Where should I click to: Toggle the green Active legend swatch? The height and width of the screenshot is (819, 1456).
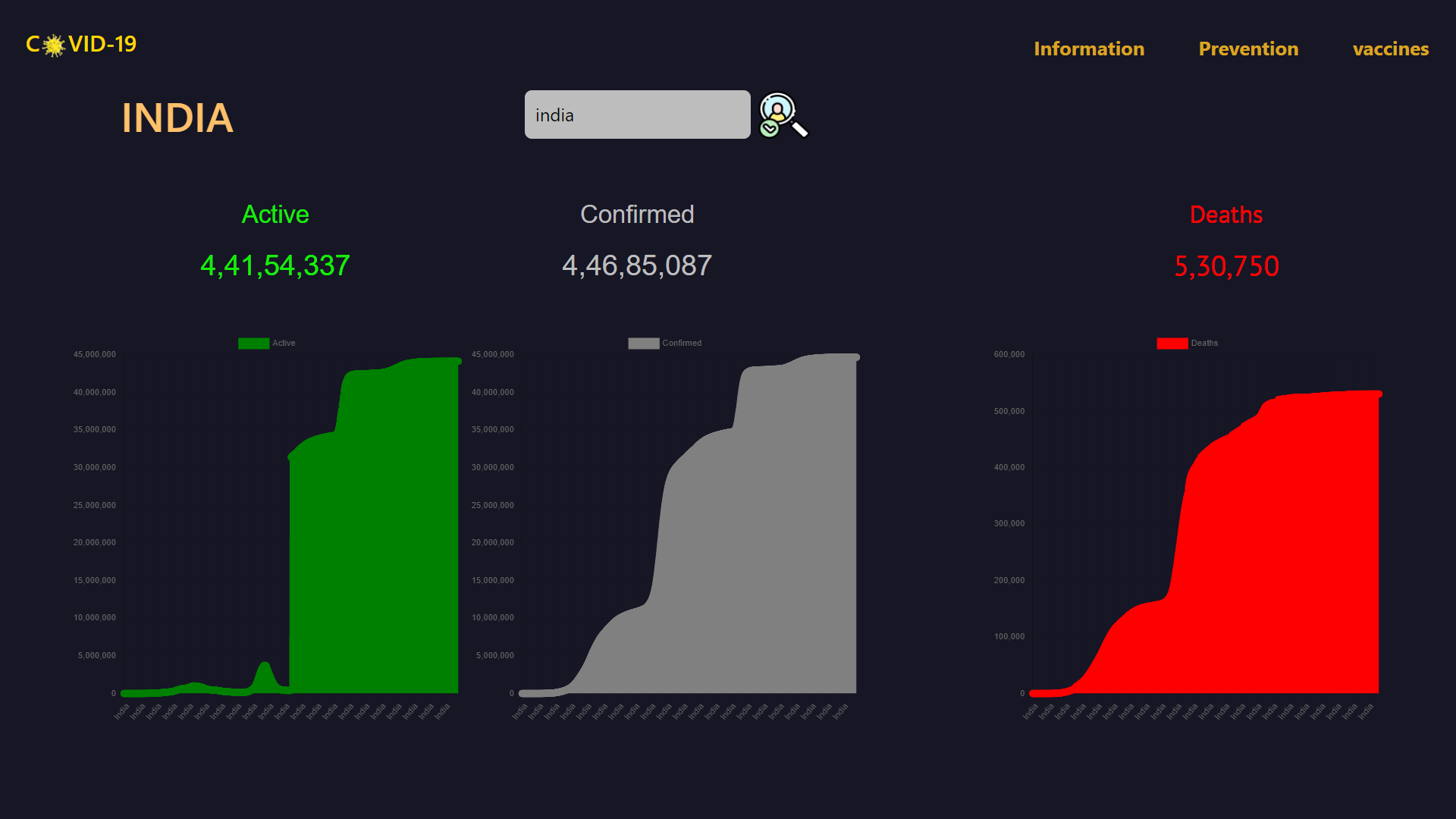(253, 344)
